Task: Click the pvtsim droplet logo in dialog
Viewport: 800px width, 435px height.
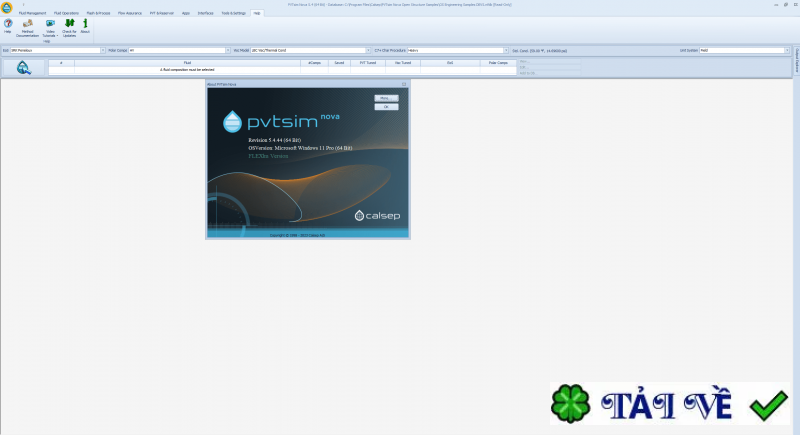Action: click(232, 121)
